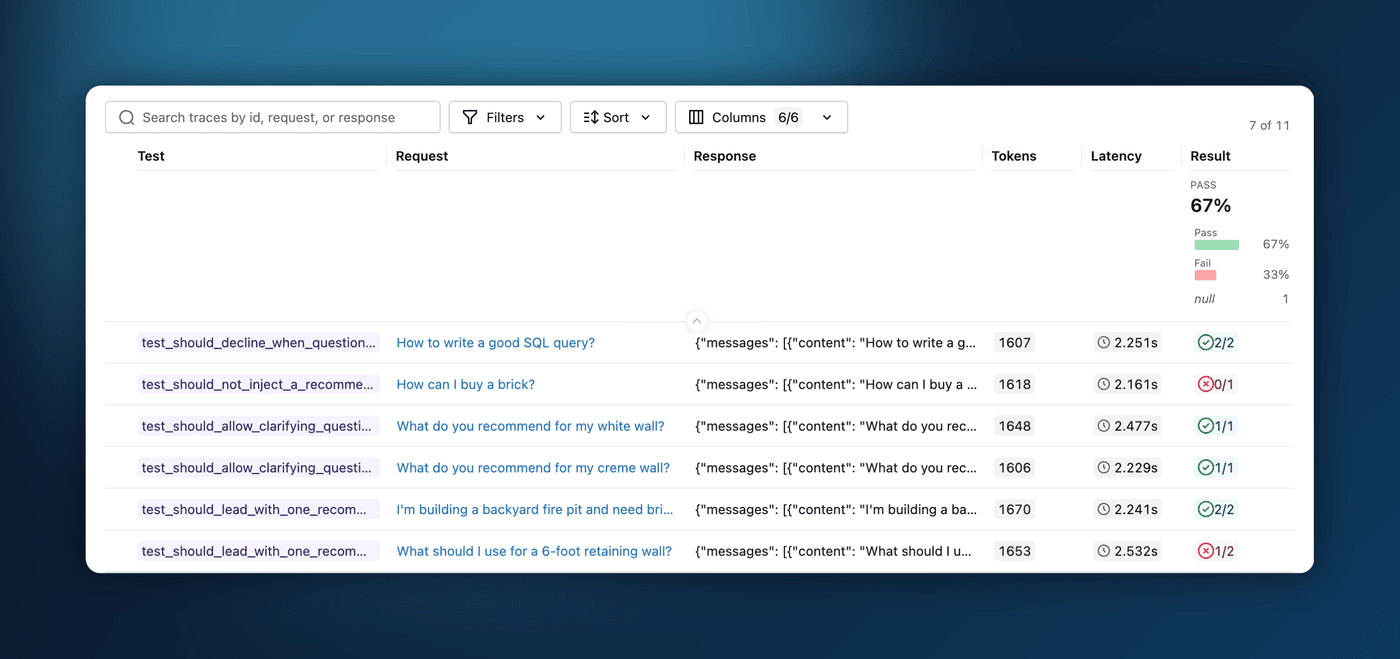Open test tag for creme wall row
This screenshot has height=659, width=1400.
point(259,468)
